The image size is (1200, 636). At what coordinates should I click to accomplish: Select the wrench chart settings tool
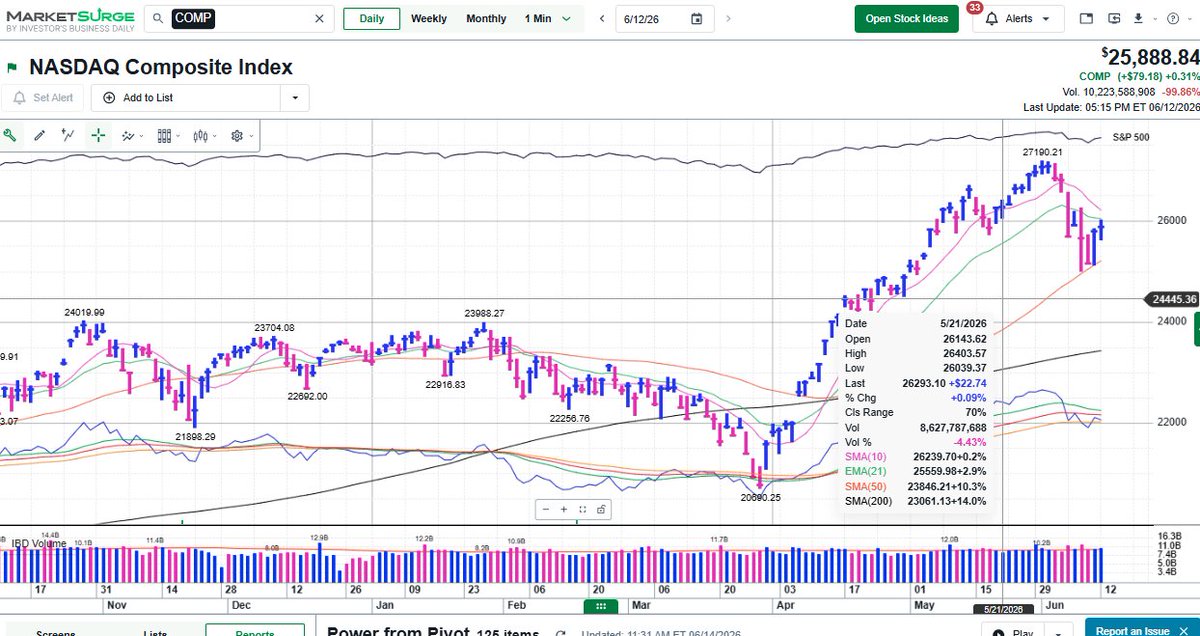pos(10,136)
